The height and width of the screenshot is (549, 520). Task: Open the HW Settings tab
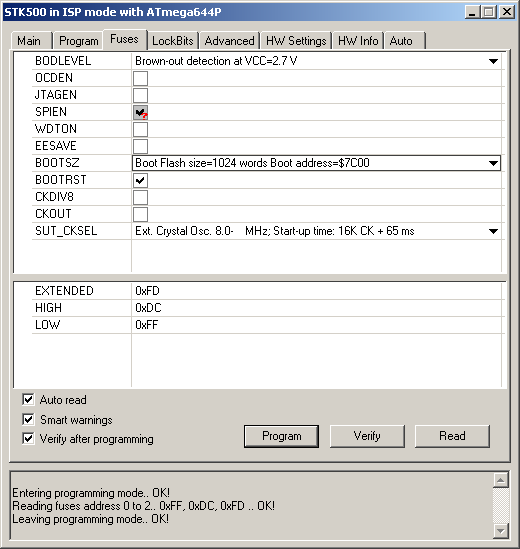[x=296, y=41]
